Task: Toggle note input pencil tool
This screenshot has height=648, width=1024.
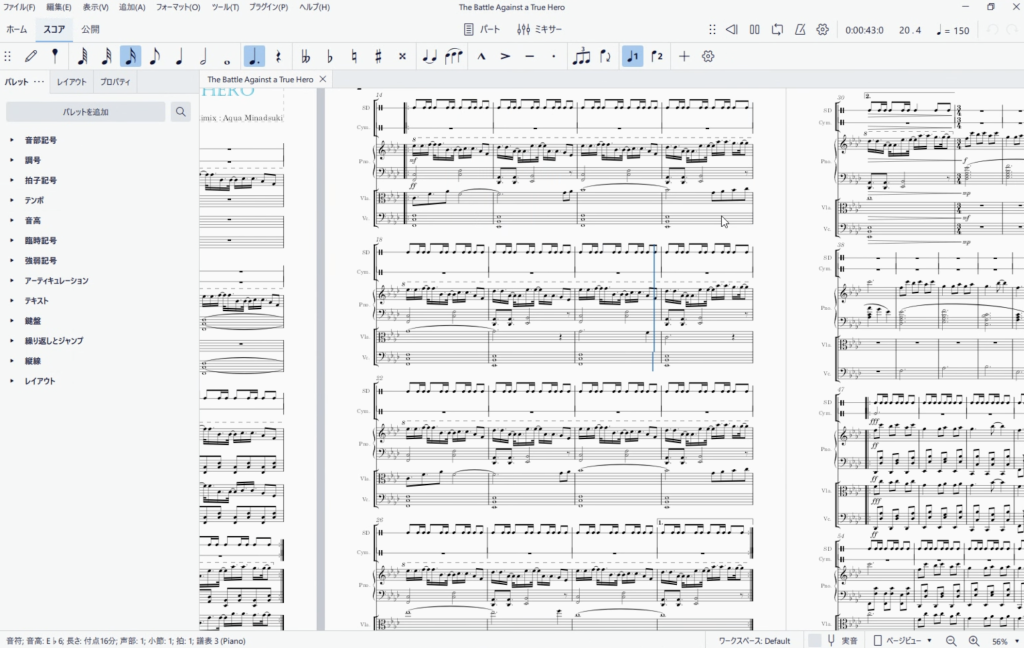Action: (31, 56)
